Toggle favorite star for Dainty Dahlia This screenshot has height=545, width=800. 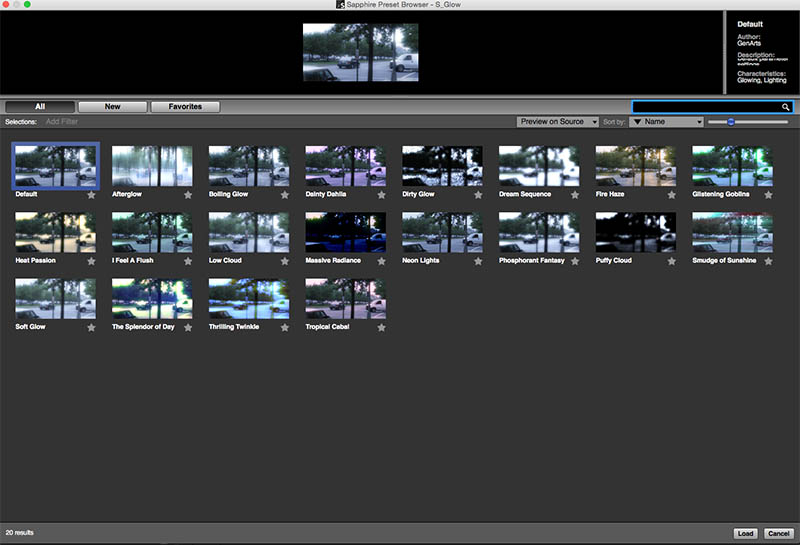(x=381, y=195)
